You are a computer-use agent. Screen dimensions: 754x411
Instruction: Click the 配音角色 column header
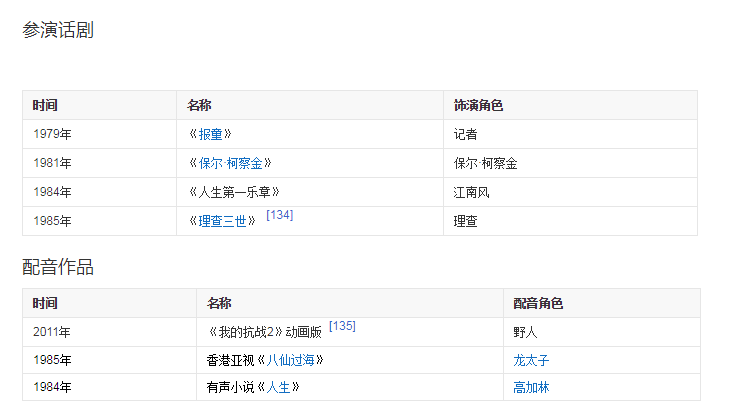tap(538, 303)
